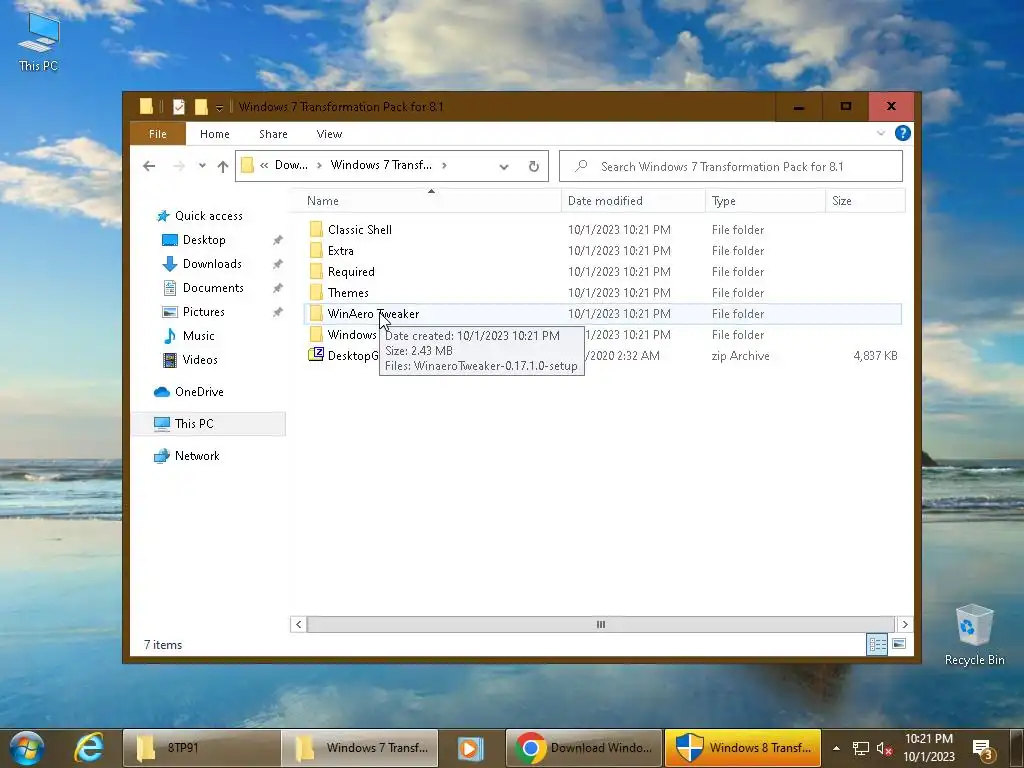Switch to Details view layout button
The image size is (1024, 768).
point(877,645)
